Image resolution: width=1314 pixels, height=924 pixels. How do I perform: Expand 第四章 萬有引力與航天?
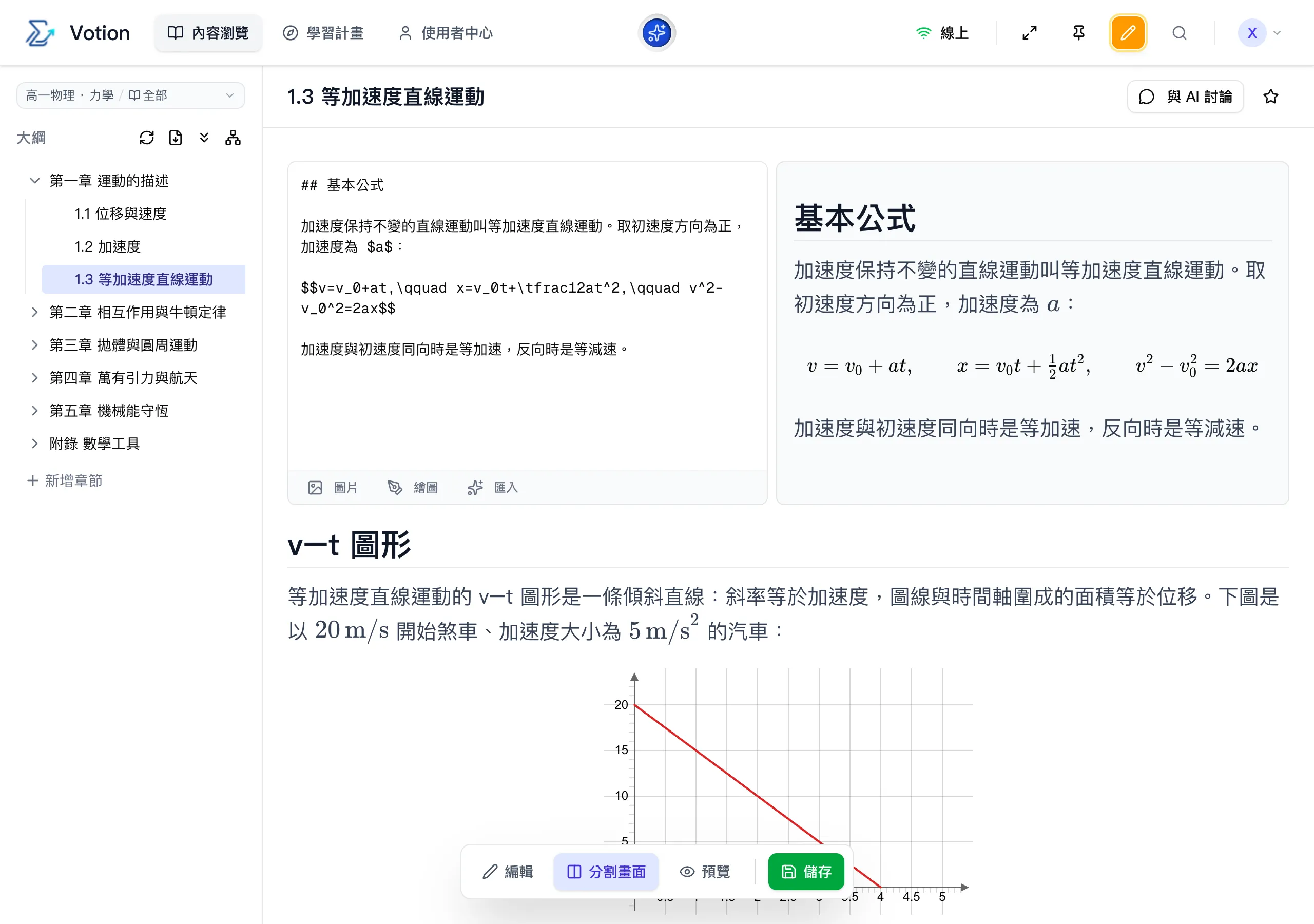point(35,378)
